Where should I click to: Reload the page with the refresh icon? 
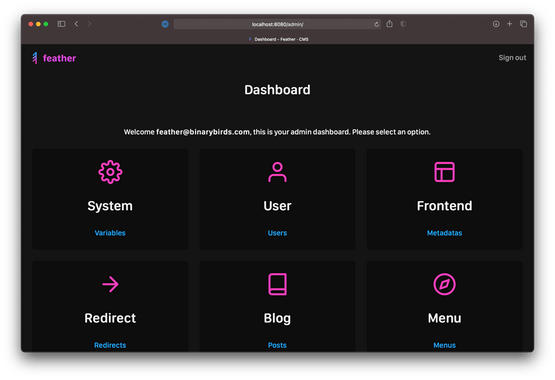click(x=376, y=24)
